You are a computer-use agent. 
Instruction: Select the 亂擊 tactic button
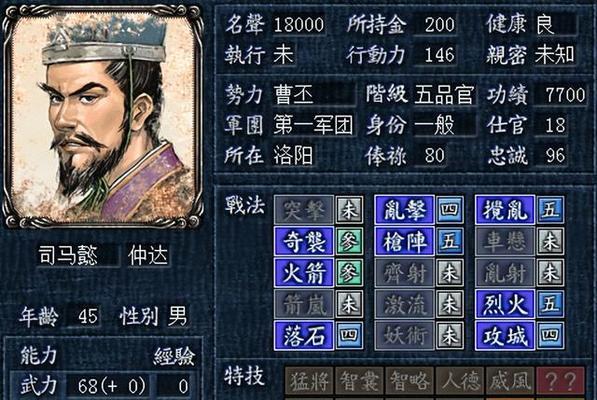coord(404,210)
